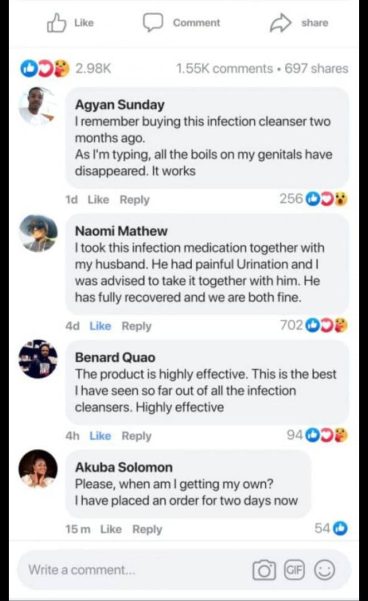Tap the share arrow icon

pyautogui.click(x=281, y=23)
